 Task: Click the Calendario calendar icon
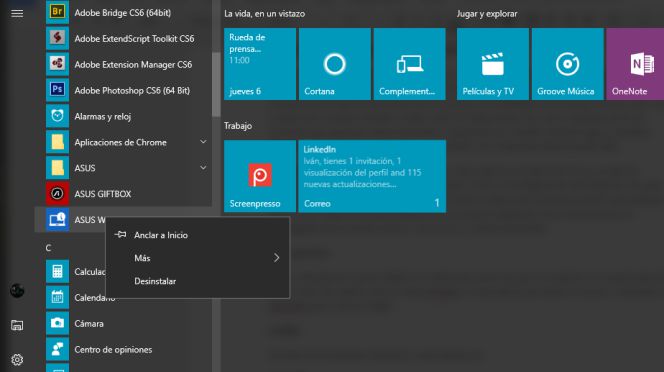click(57, 297)
